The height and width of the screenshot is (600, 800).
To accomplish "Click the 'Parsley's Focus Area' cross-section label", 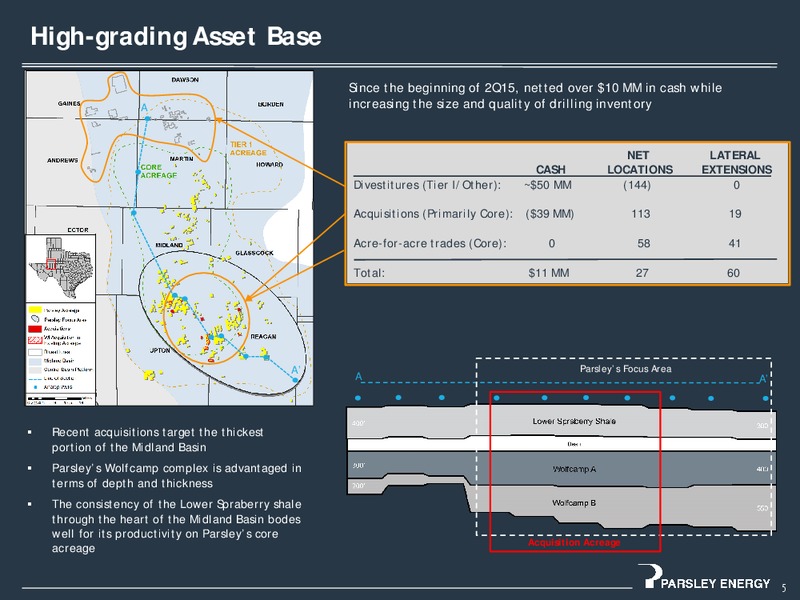I will [626, 369].
